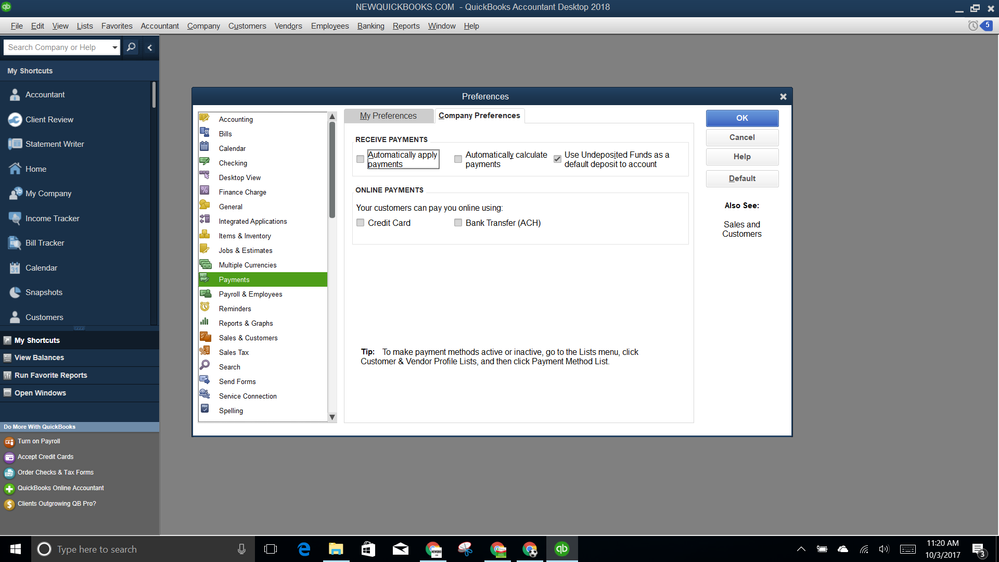Select Company Preferences tab
Image resolution: width=999 pixels, height=562 pixels.
(x=479, y=115)
